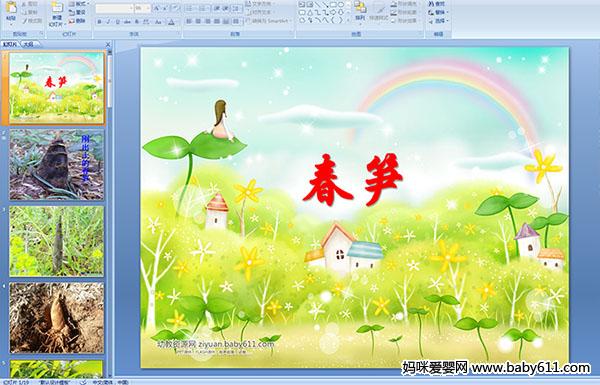This screenshot has height=385, width=600.
Task: Open the slide Layout dropdown
Action: [78, 4]
